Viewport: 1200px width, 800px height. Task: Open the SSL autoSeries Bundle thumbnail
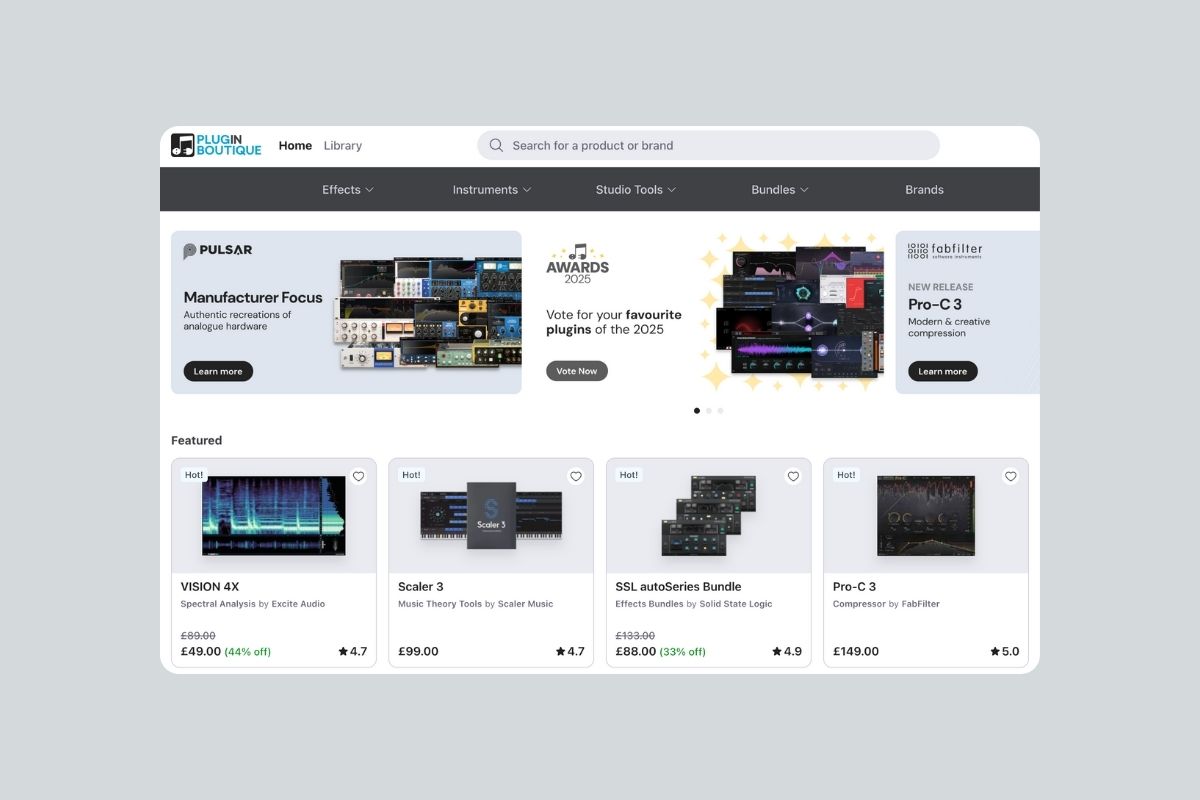(709, 516)
